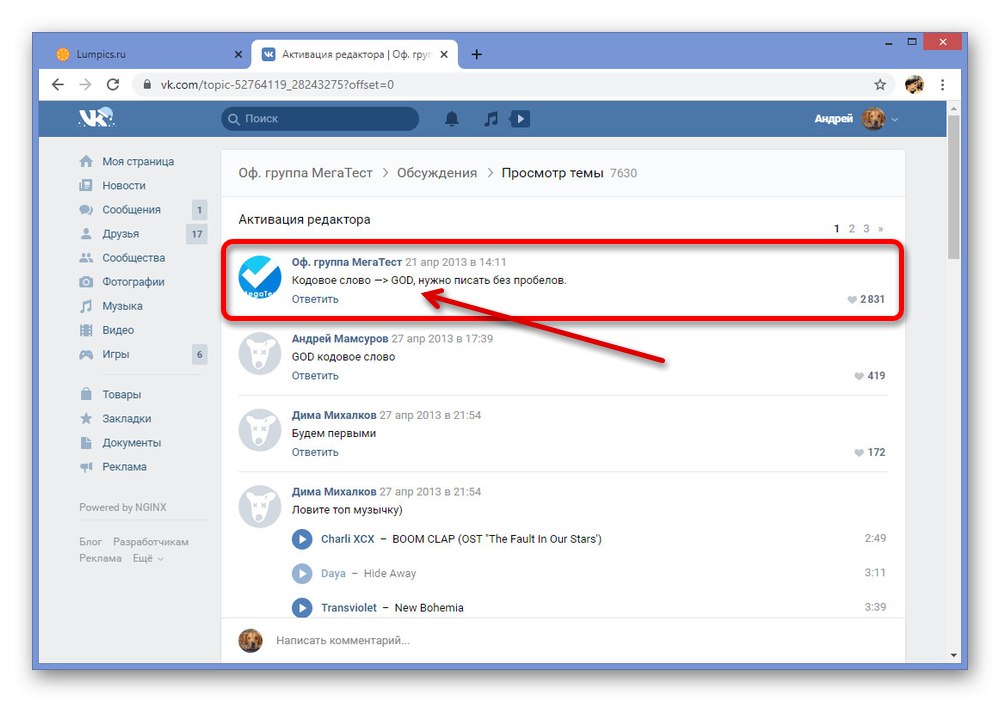
Task: Open Сообщества in the sidebar
Action: 122,258
